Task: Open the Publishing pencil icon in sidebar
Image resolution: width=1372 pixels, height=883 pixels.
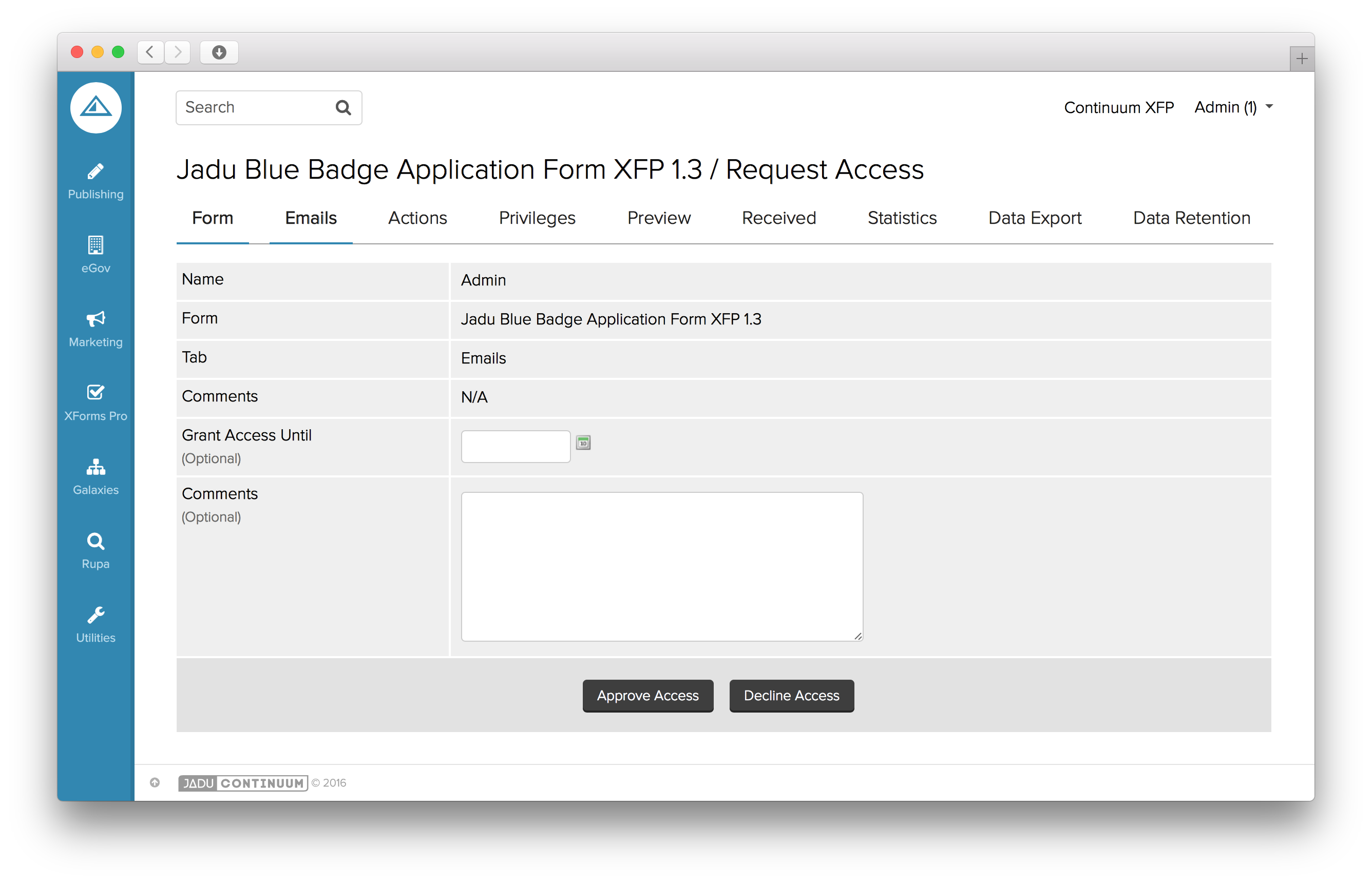Action: (95, 172)
